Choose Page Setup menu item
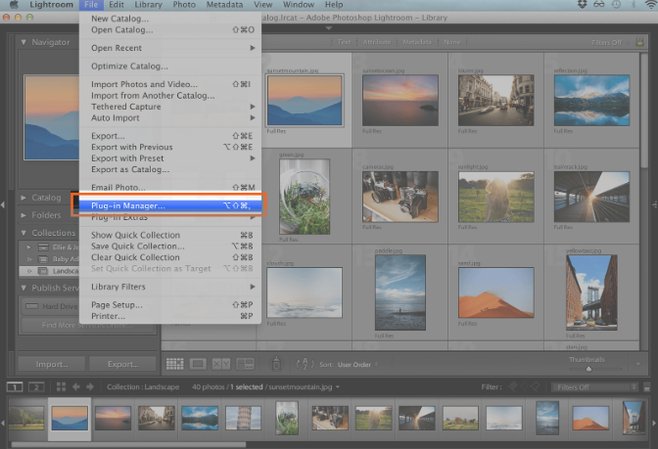Viewport: 658px width, 449px height. [x=170, y=305]
